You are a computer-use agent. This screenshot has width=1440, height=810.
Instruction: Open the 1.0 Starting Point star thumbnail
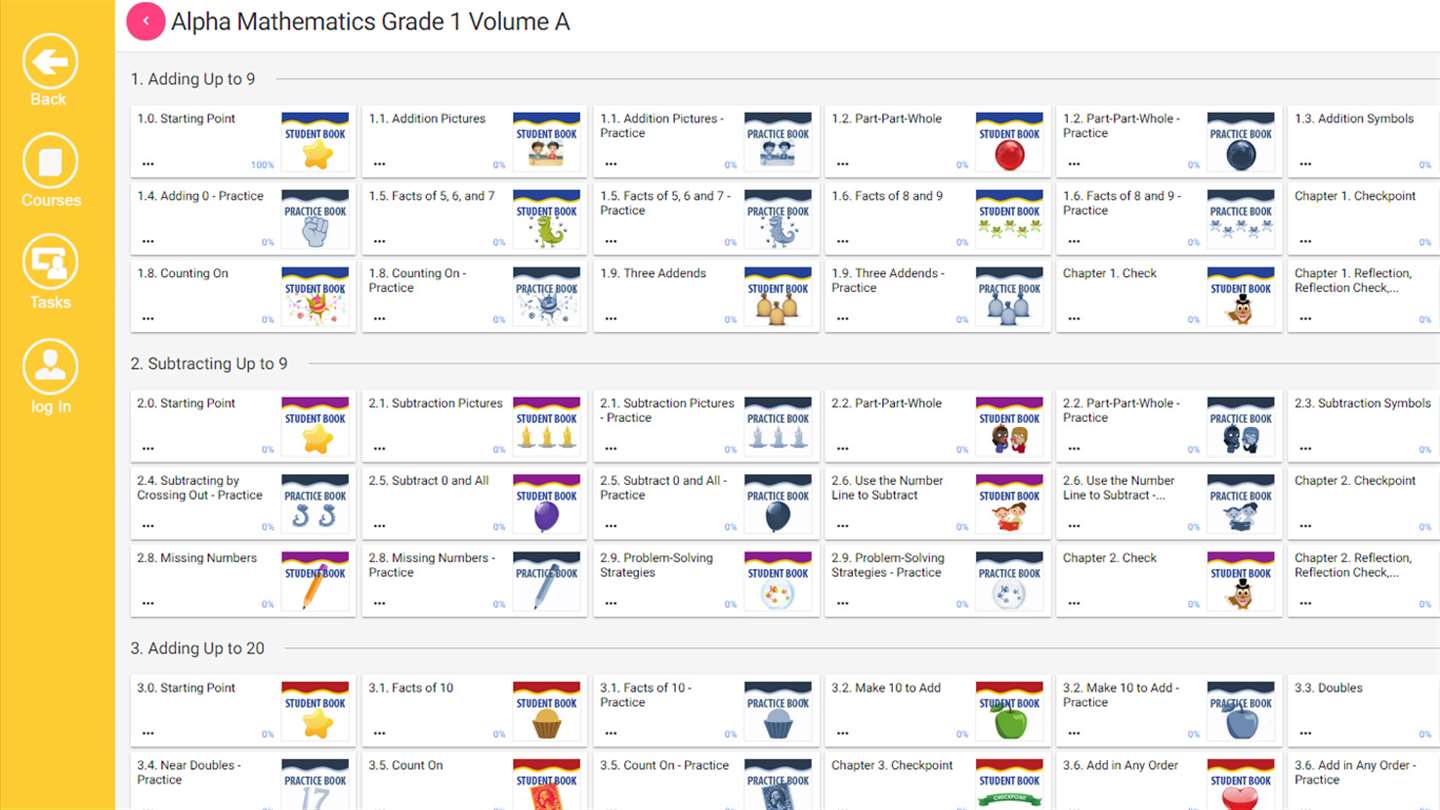315,141
